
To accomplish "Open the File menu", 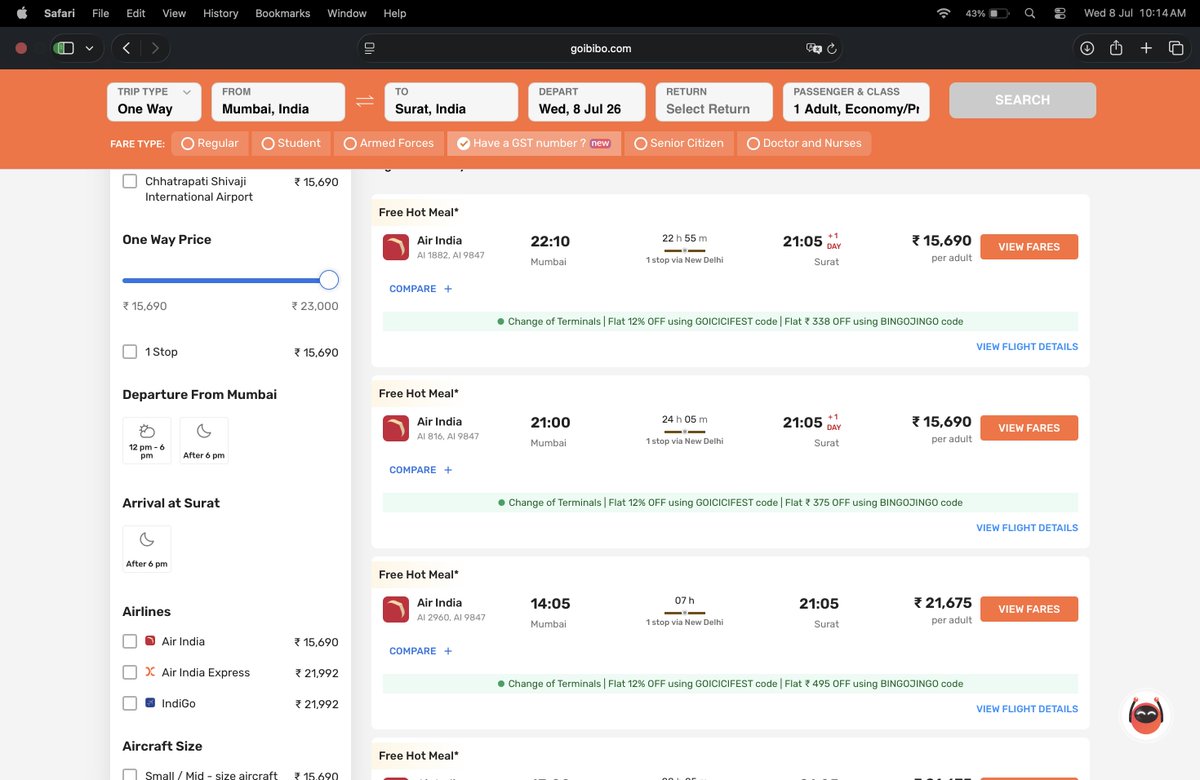I will pyautogui.click(x=100, y=13).
